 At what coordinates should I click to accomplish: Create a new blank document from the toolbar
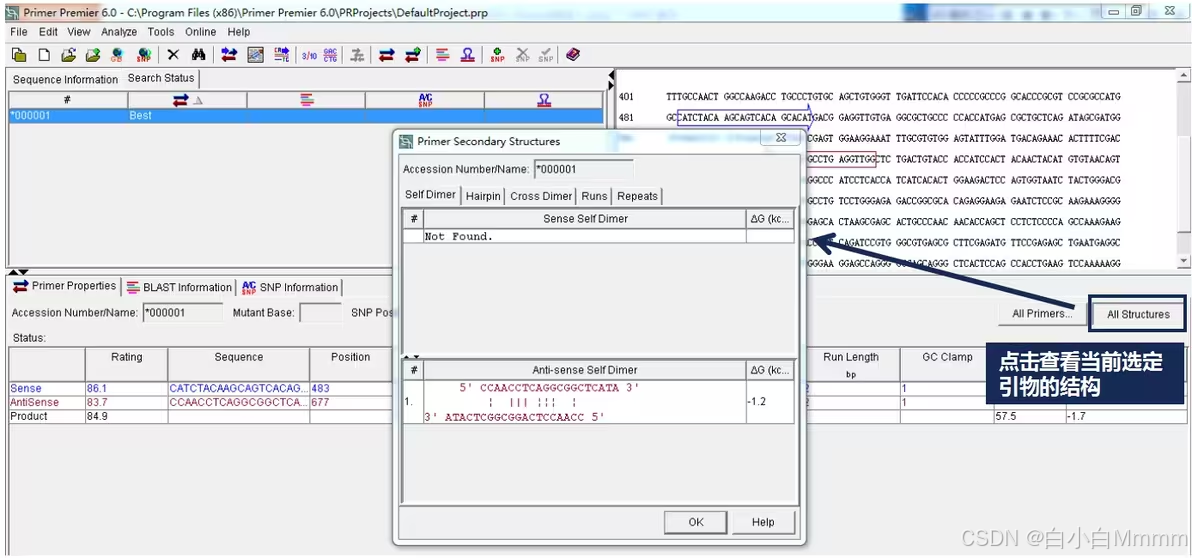(x=45, y=55)
